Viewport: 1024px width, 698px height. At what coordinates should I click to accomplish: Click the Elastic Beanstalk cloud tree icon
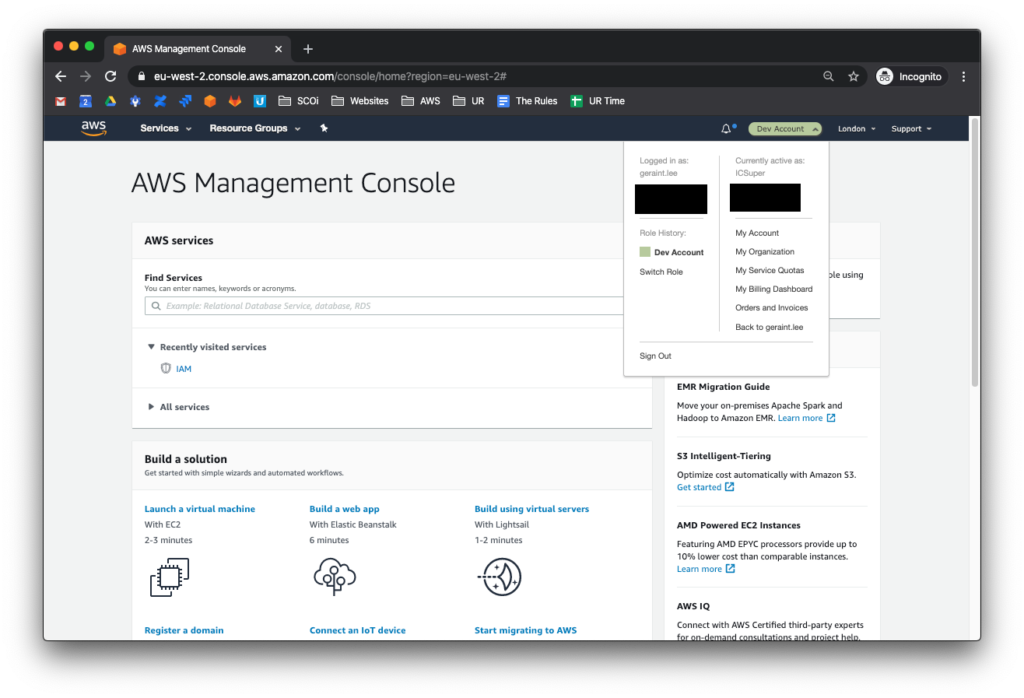pos(334,576)
